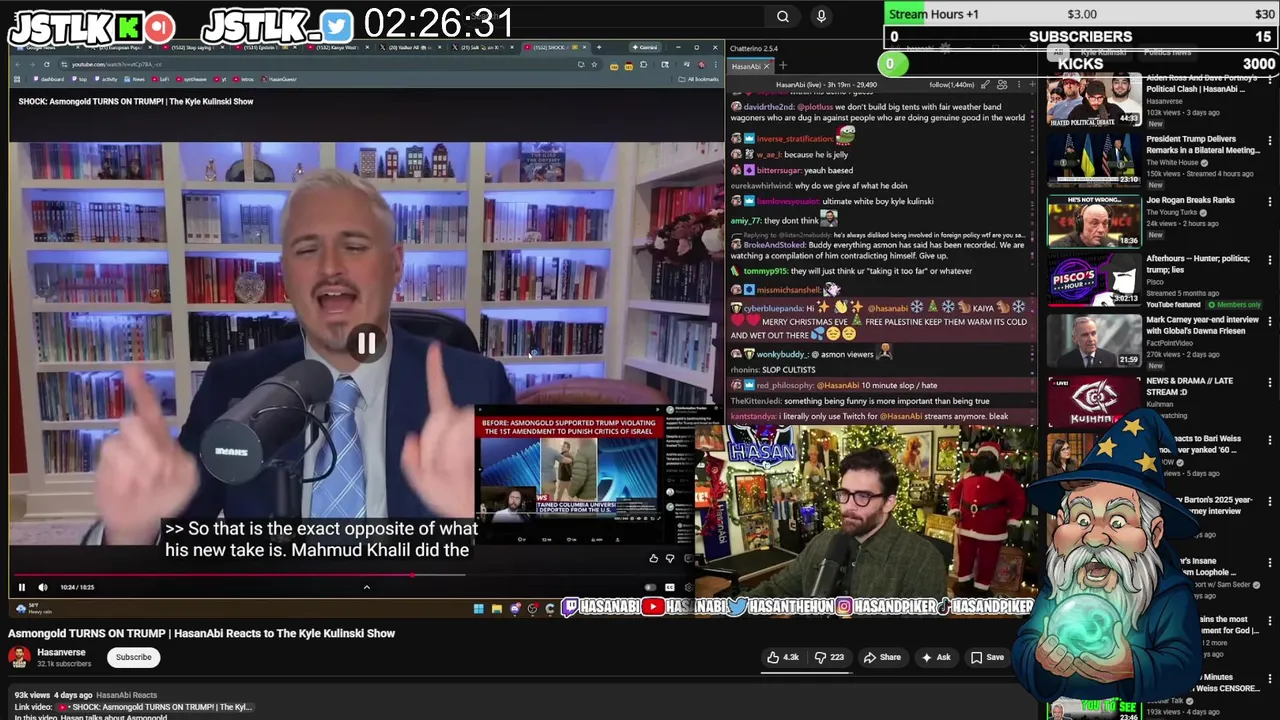Open the Hasanverse channel name link
Viewport: 1280px width, 720px height.
click(x=61, y=652)
